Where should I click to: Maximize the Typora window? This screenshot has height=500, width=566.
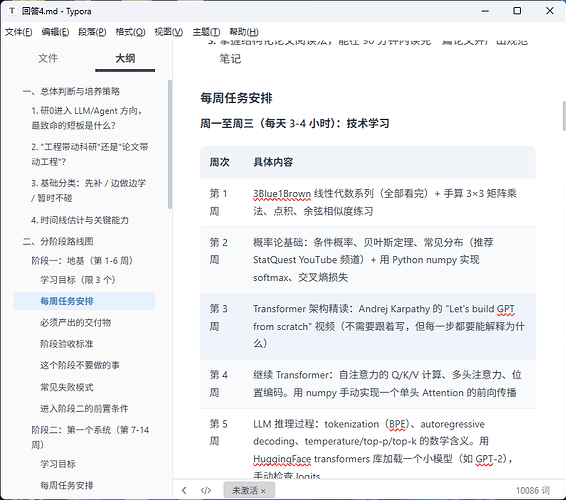click(x=517, y=11)
